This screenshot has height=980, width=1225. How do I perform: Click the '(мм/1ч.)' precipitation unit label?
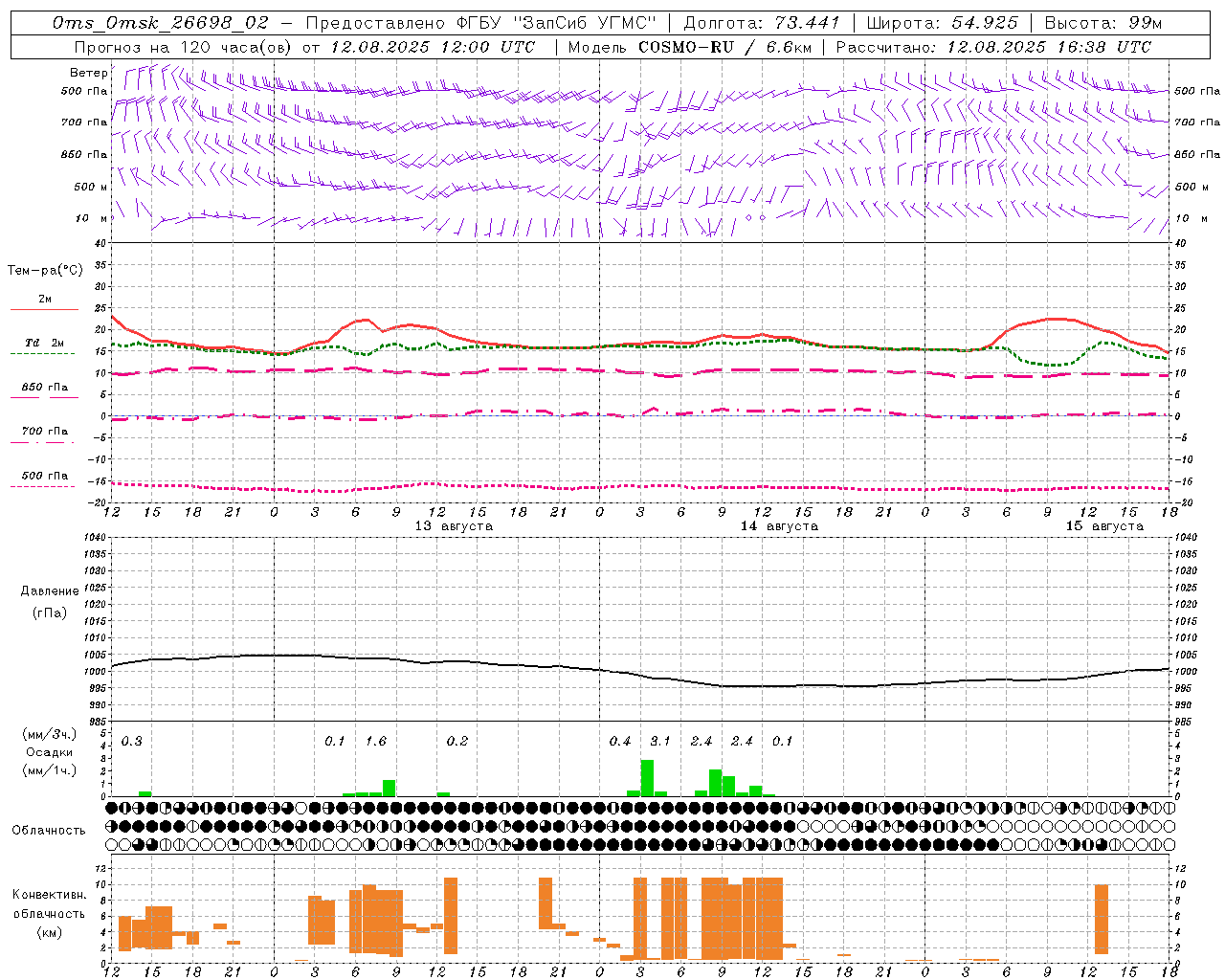pos(50,769)
